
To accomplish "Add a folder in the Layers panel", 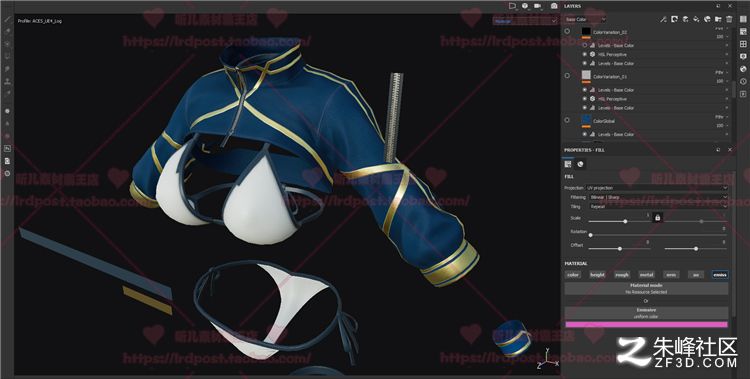I will (718, 19).
